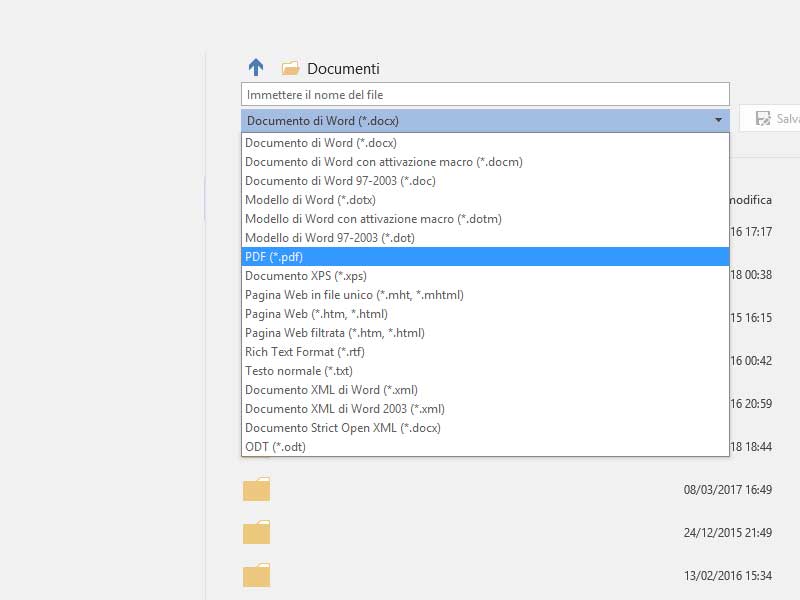Open the folder dated 24/12/2015 21:49
Viewport: 800px width, 600px height.
tap(257, 533)
